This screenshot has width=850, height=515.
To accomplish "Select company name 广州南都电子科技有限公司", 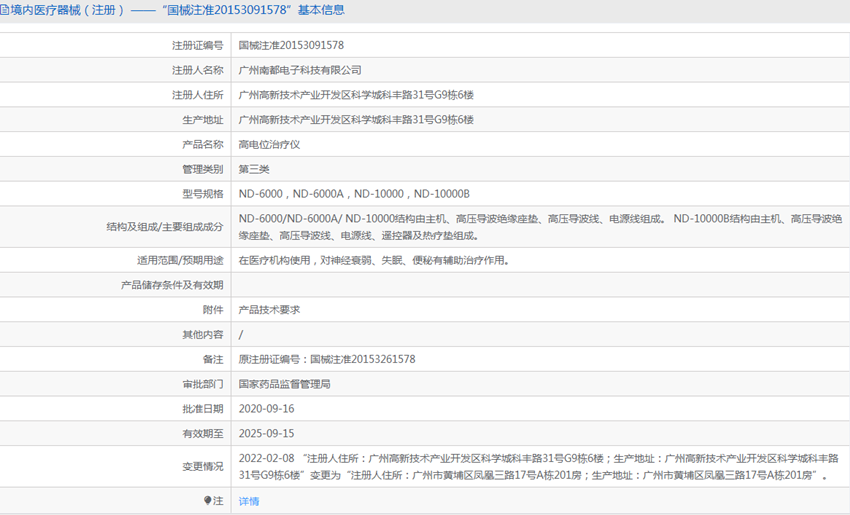I will pyautogui.click(x=300, y=70).
